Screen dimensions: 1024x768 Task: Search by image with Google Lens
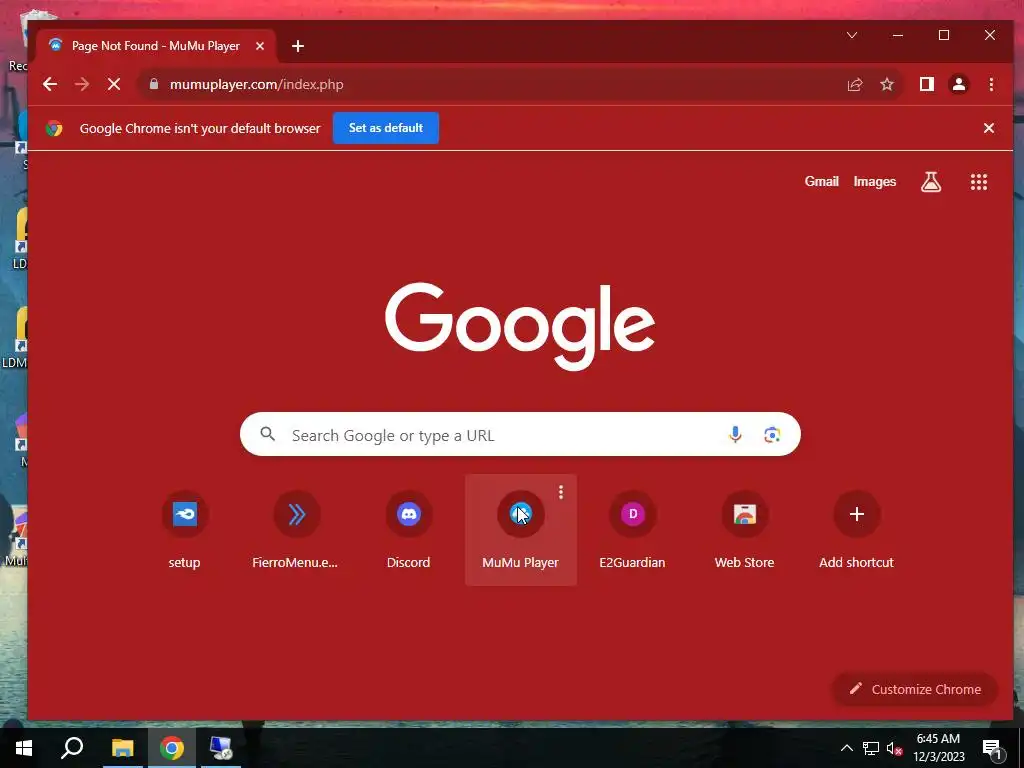tap(772, 434)
